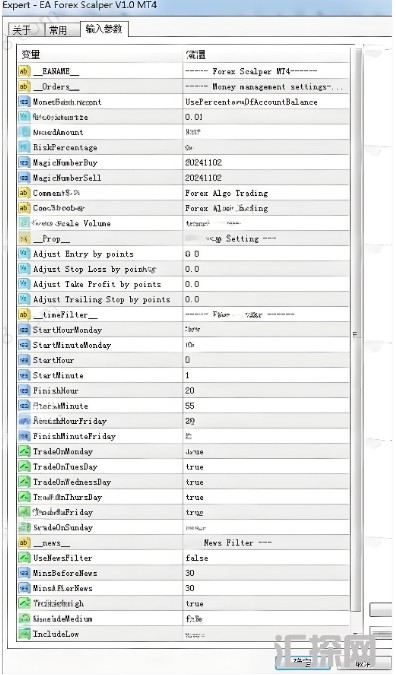Screen dimensions: 396x675
Task: Click the integer icon next to MagicNumberBuy
Action: point(24,163)
